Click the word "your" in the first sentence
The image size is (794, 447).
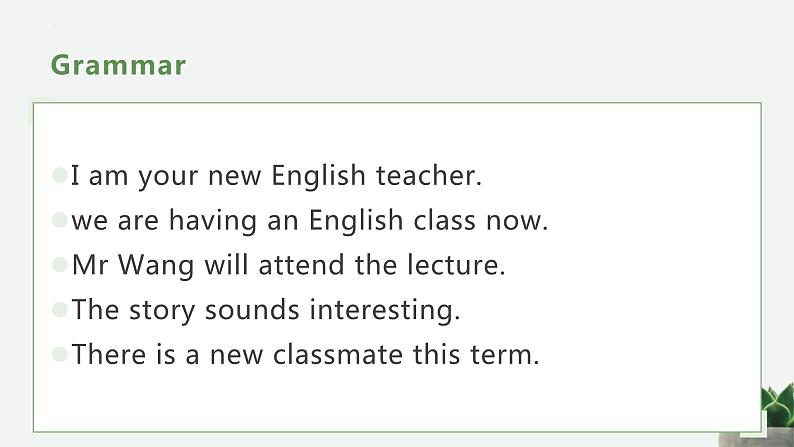click(x=169, y=177)
